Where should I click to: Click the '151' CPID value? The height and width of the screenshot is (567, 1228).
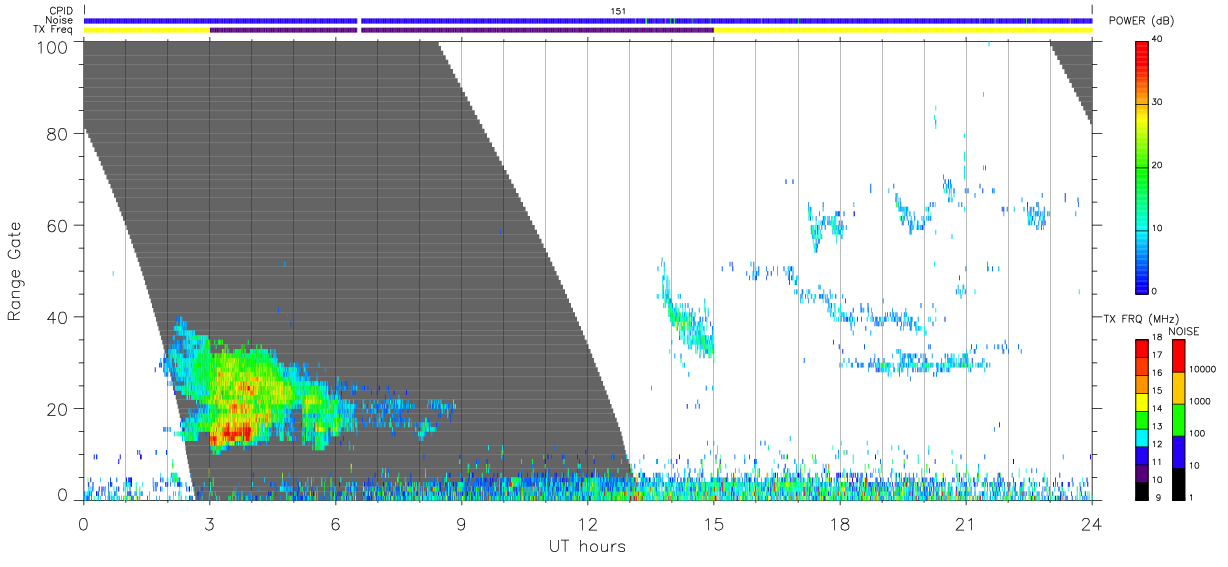click(618, 11)
